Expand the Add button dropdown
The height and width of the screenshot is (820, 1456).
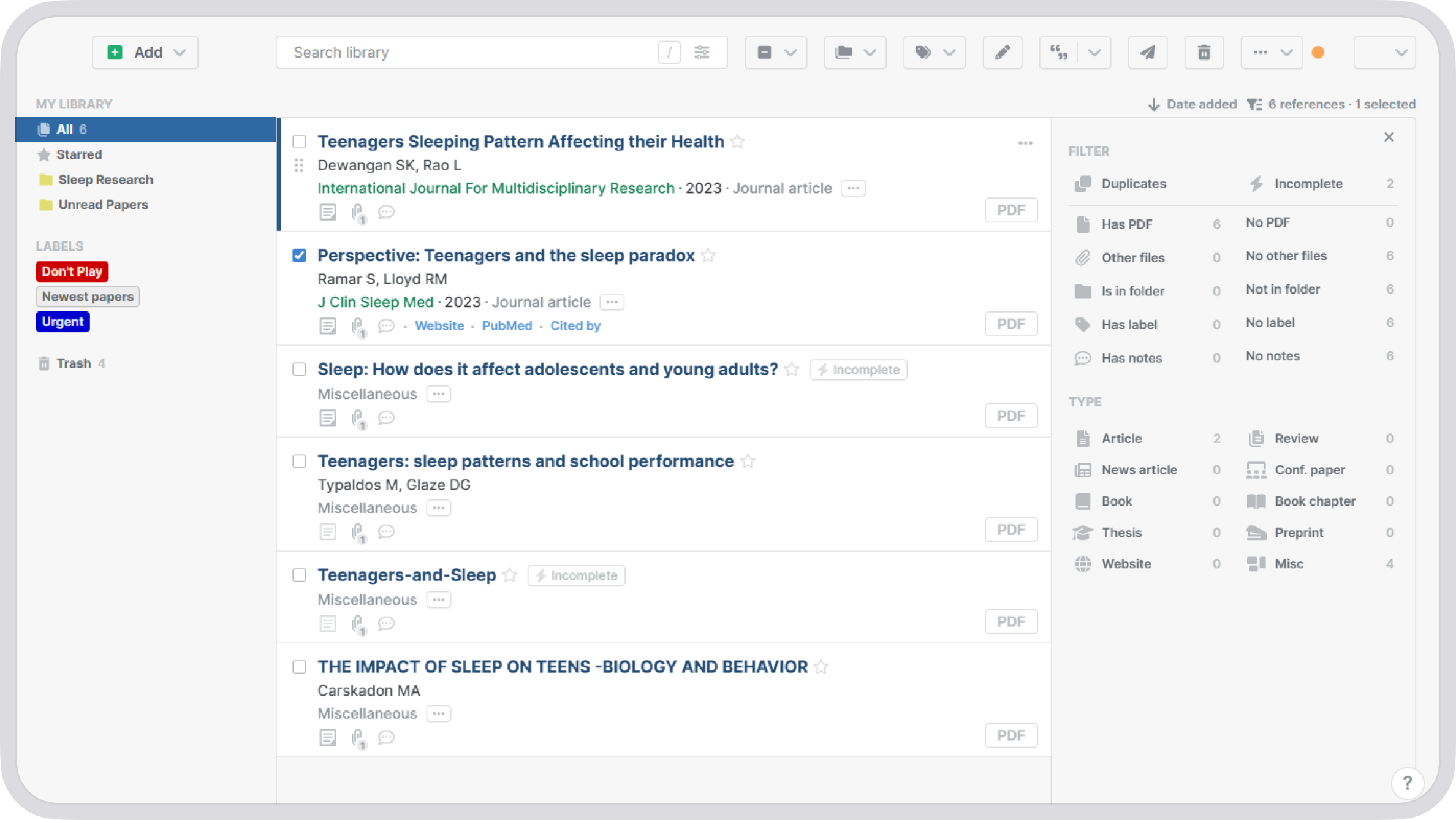point(180,53)
